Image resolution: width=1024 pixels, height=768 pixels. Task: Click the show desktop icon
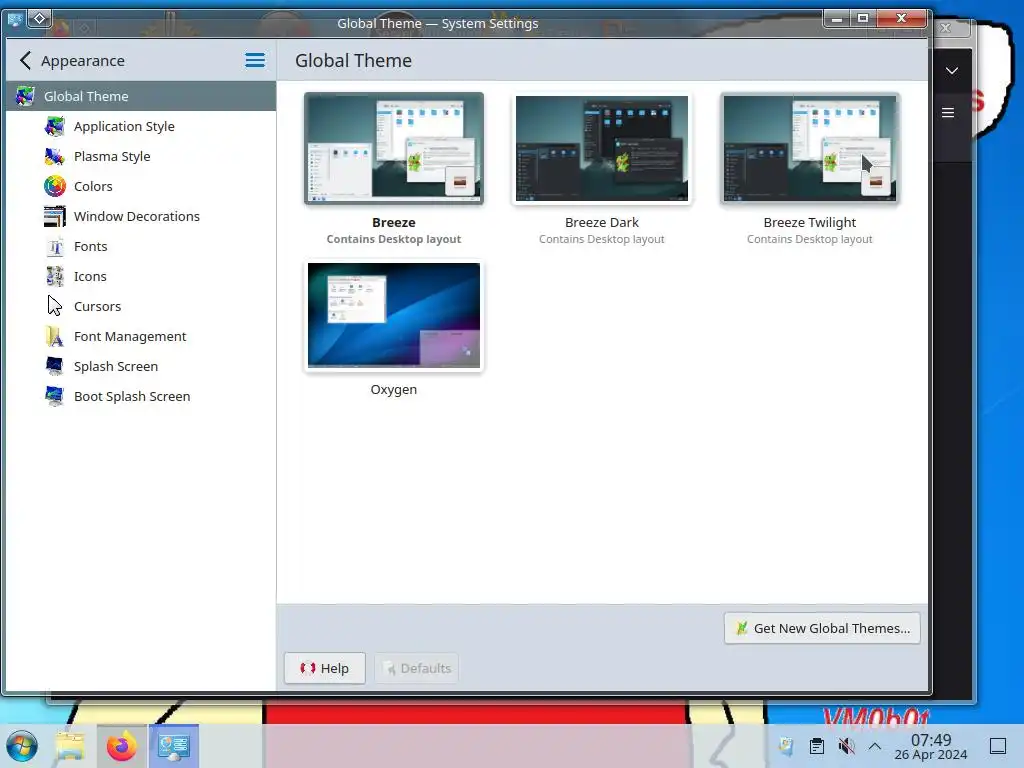click(x=998, y=746)
